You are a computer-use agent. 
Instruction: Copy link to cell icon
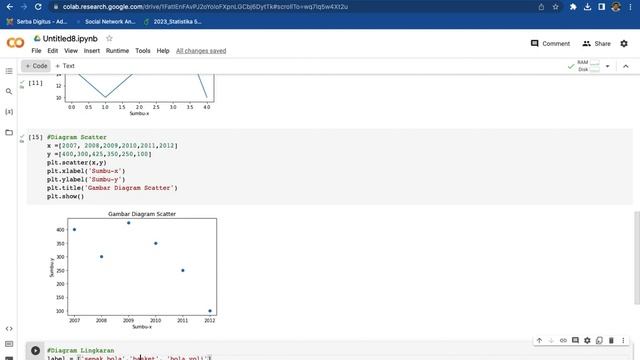click(563, 340)
